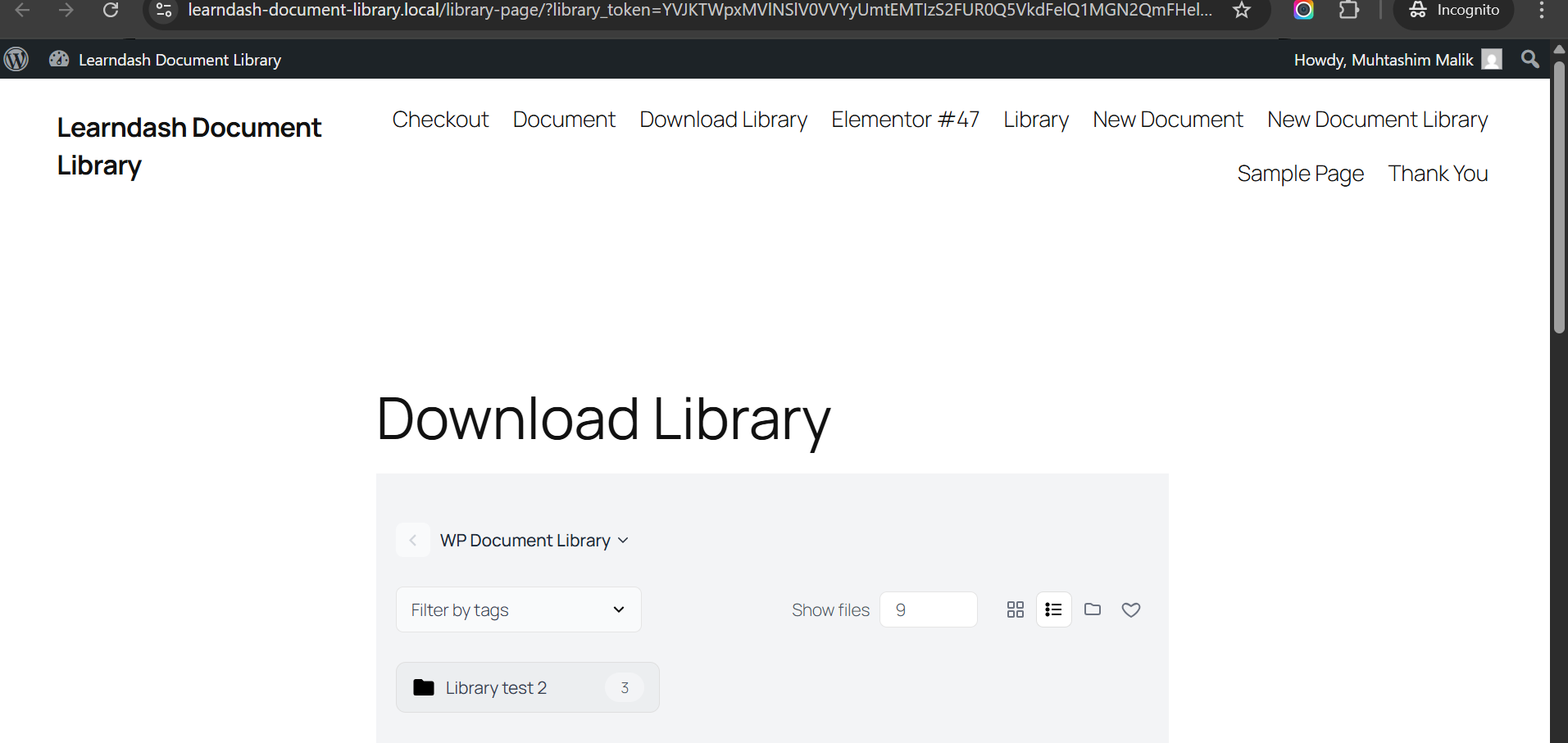Toggle the folder view icon
The height and width of the screenshot is (743, 1568).
(x=1093, y=609)
